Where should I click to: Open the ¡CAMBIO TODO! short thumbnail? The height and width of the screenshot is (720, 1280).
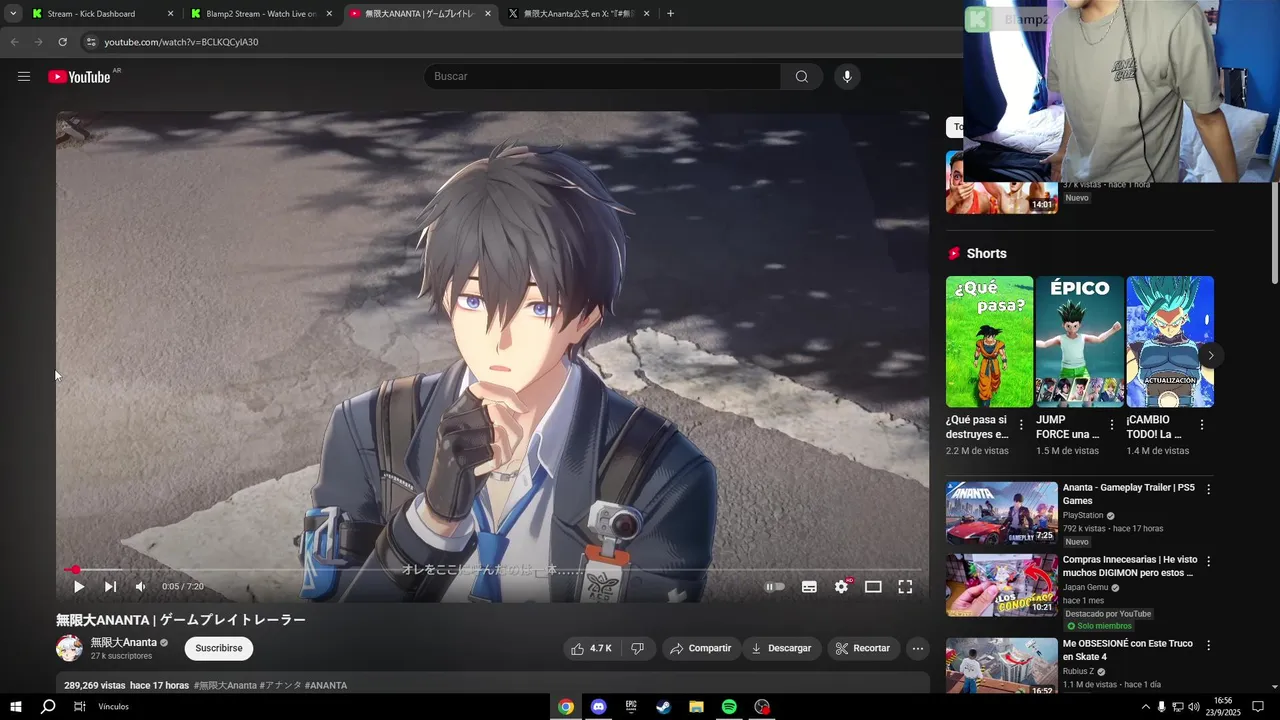(x=1170, y=341)
